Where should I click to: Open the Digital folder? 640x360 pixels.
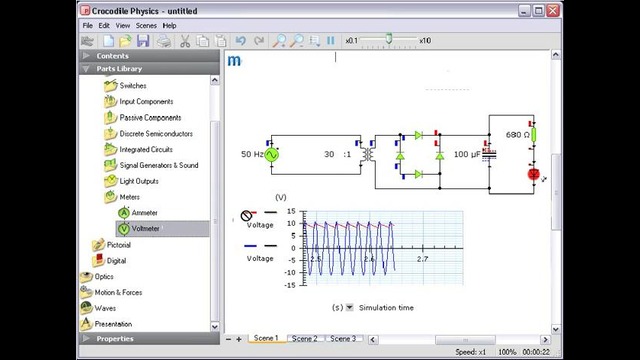pos(109,261)
